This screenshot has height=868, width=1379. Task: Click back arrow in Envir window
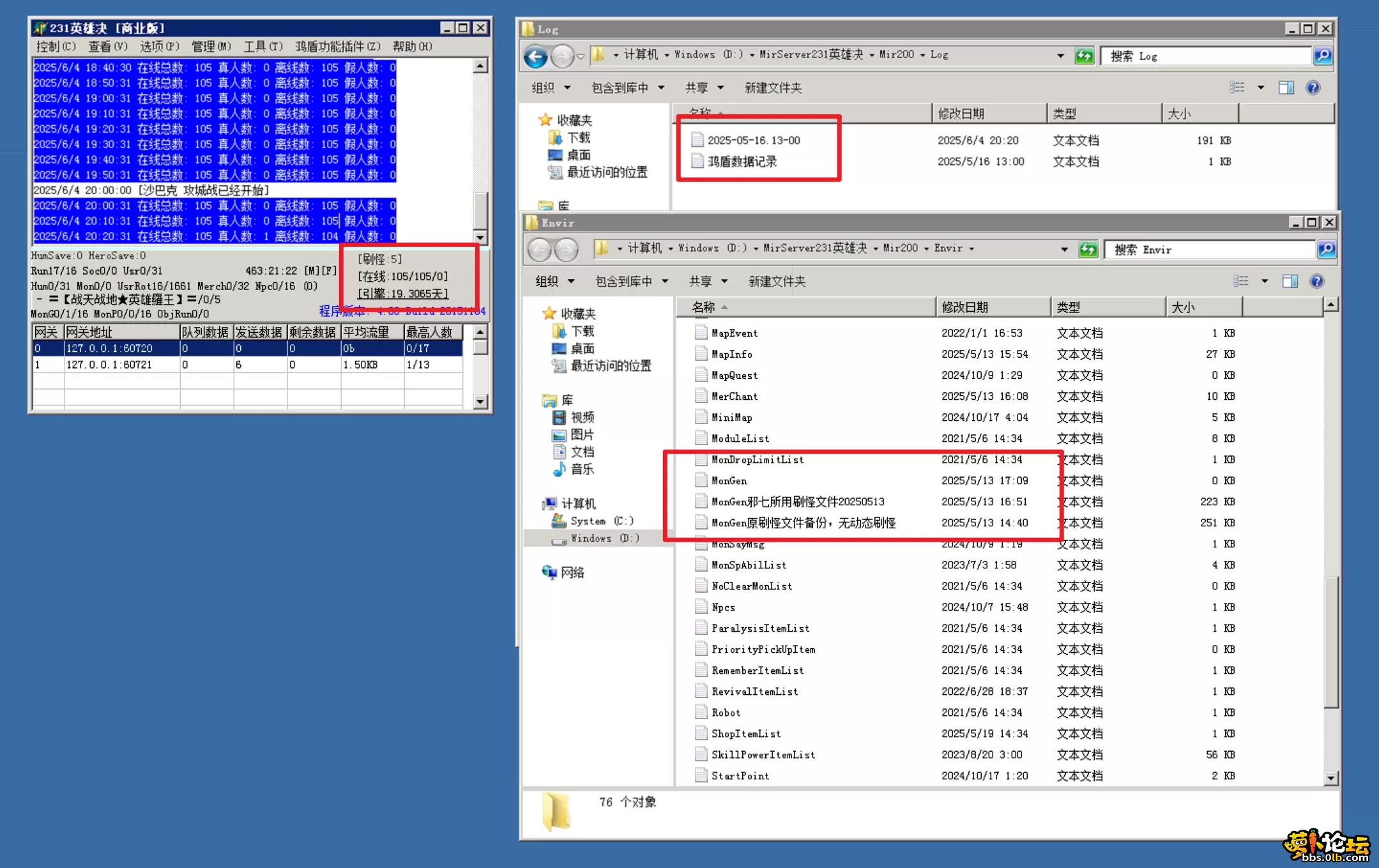540,249
